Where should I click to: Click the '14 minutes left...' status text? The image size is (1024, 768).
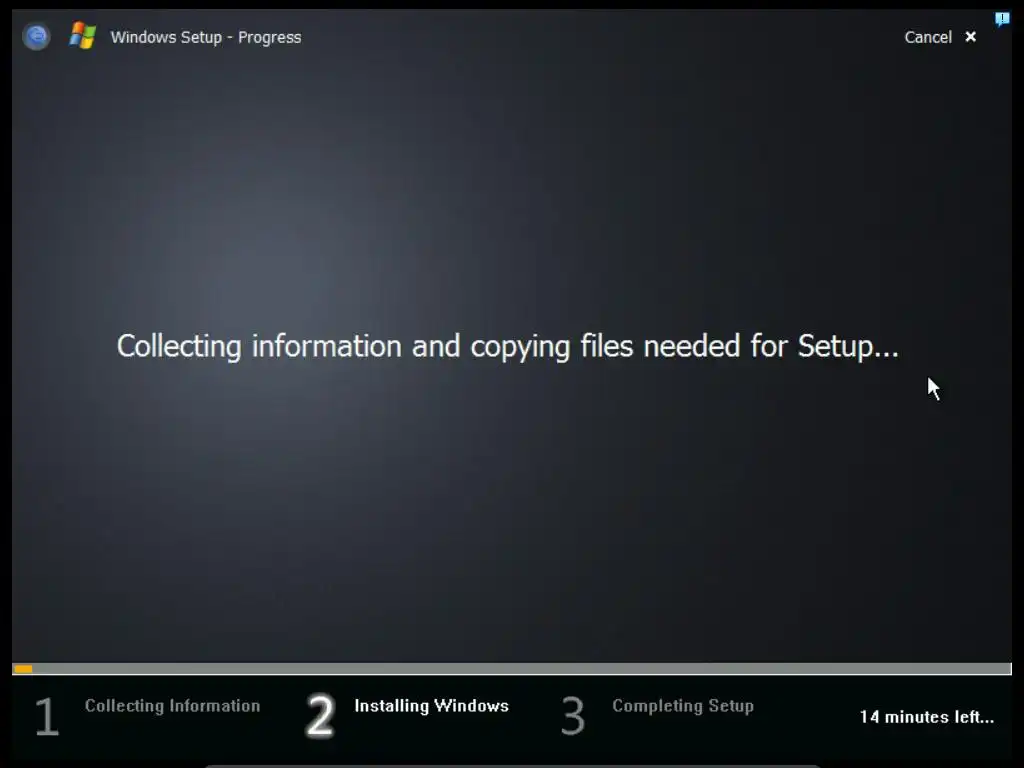point(927,717)
